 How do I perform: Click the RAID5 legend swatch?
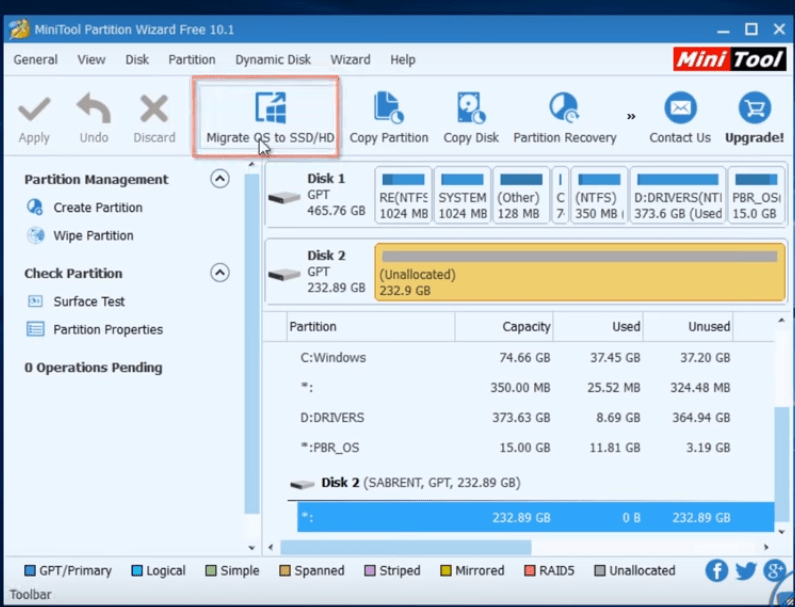[530, 571]
